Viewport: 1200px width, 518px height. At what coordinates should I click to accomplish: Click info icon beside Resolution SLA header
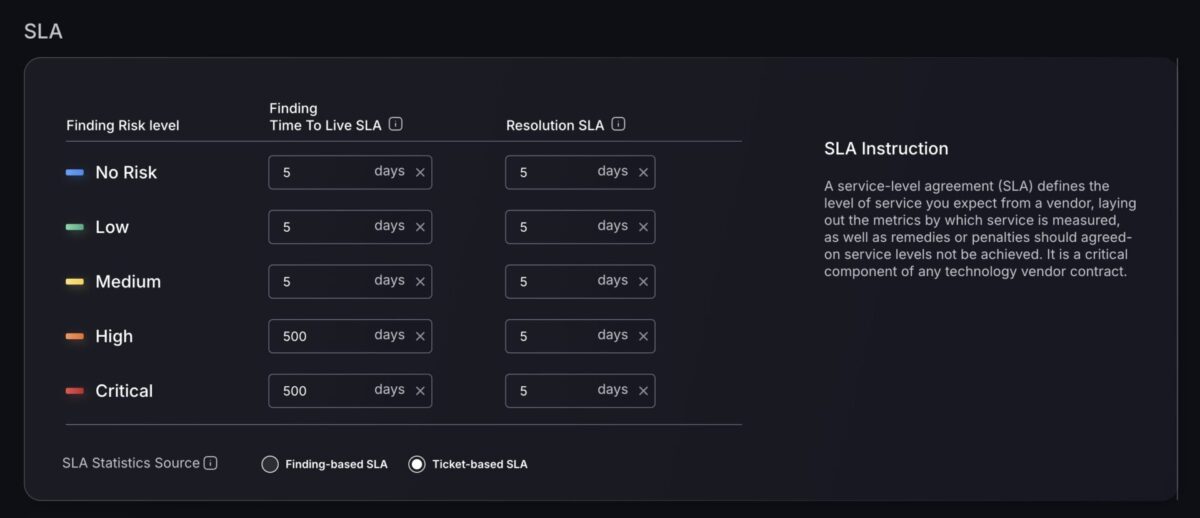[619, 125]
